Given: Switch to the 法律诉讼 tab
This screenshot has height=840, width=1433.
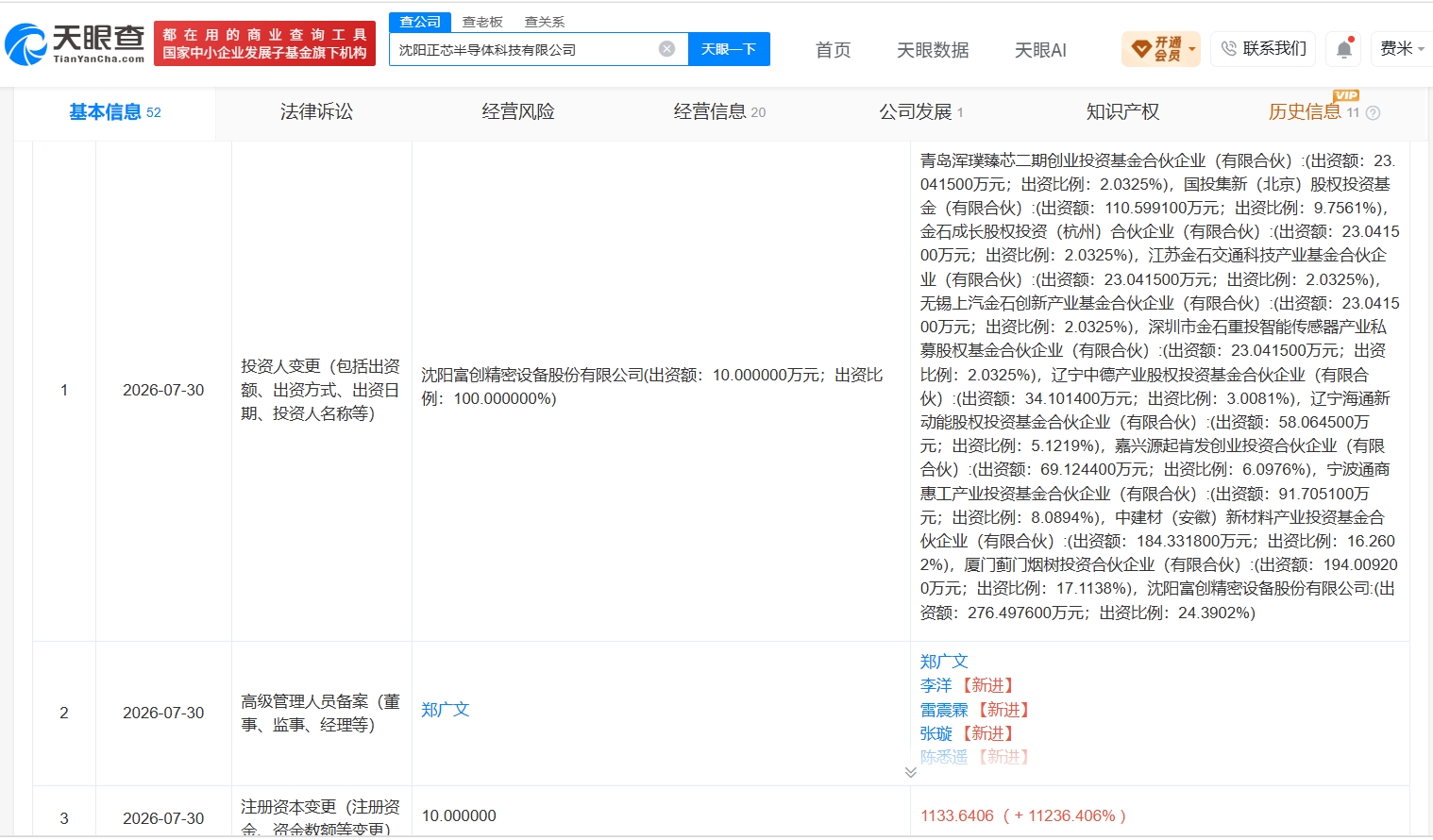Looking at the screenshot, I should tap(316, 112).
